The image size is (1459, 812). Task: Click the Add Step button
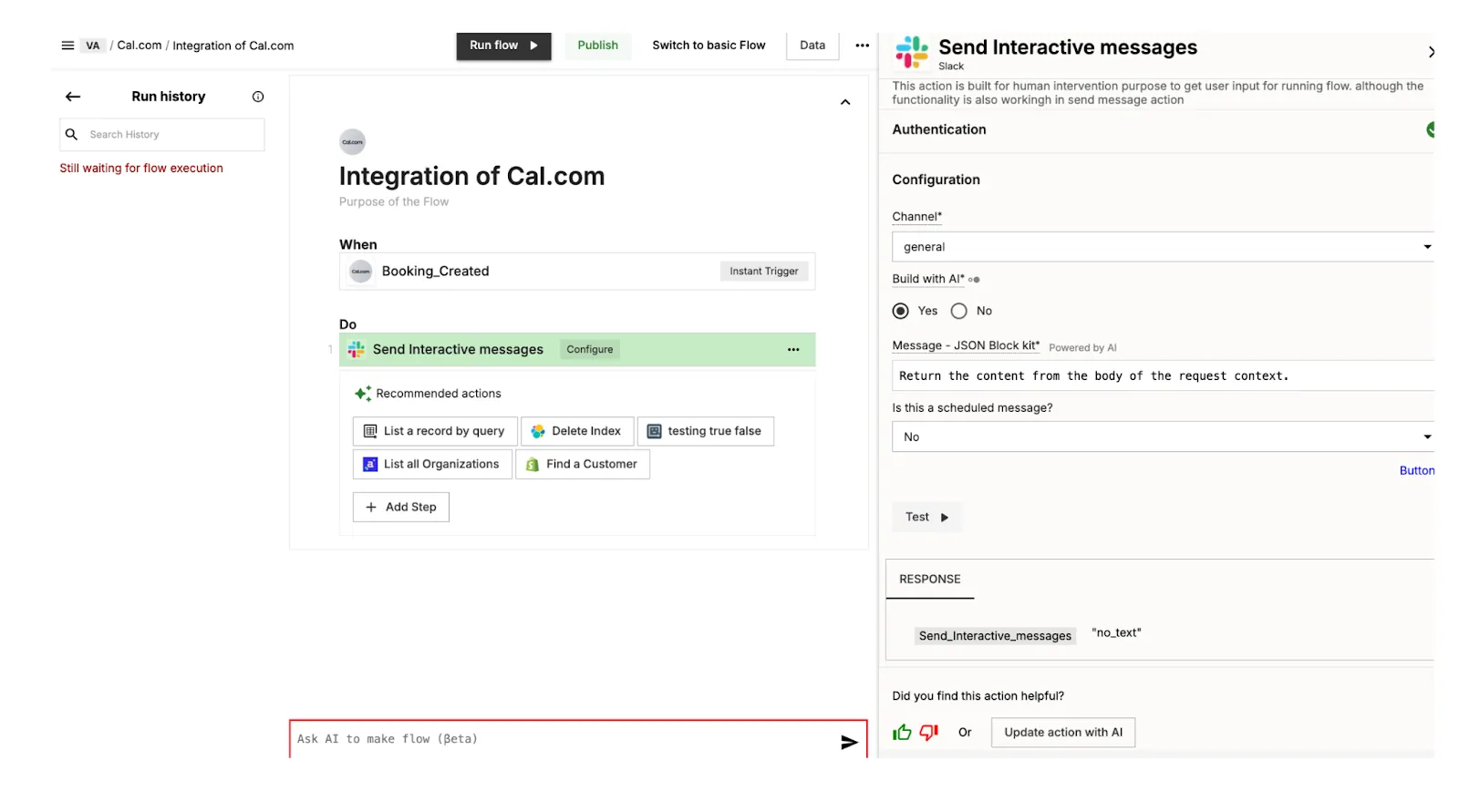(x=401, y=508)
